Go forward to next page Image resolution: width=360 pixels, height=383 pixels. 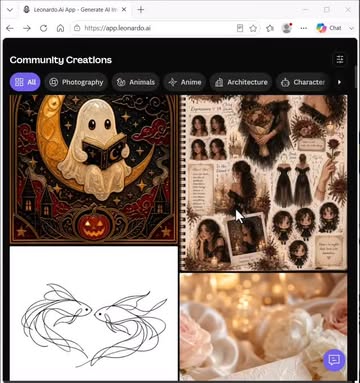(x=27, y=28)
